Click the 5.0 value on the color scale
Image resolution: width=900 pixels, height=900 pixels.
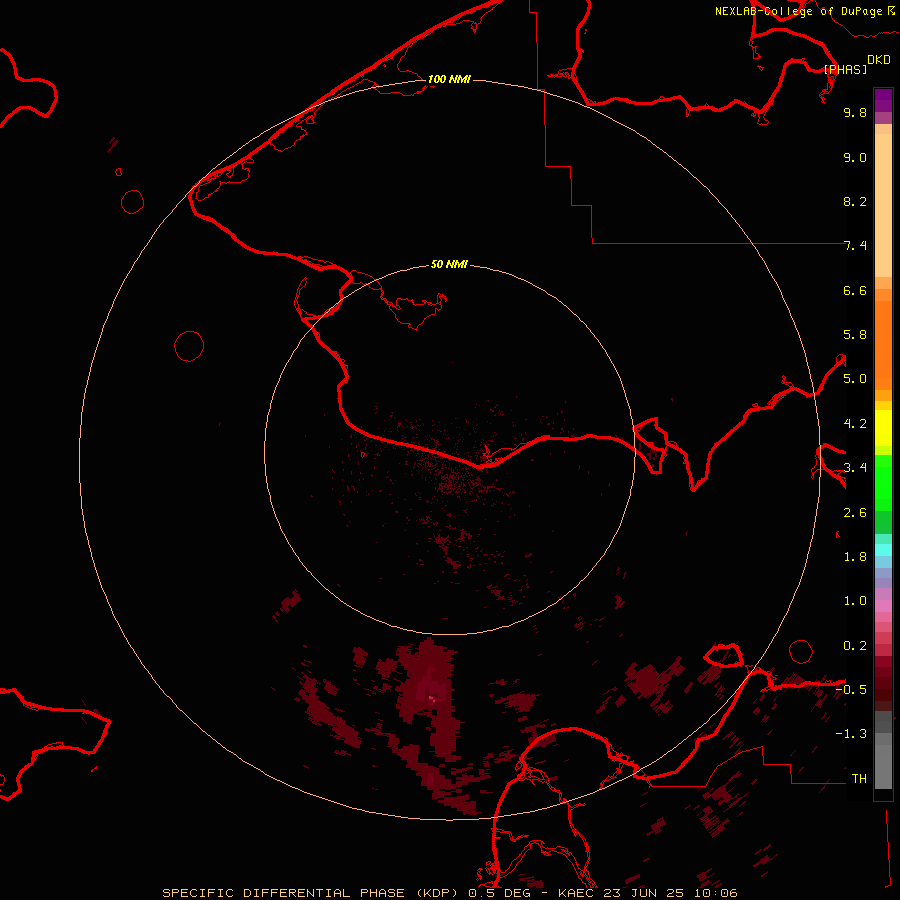pos(855,379)
